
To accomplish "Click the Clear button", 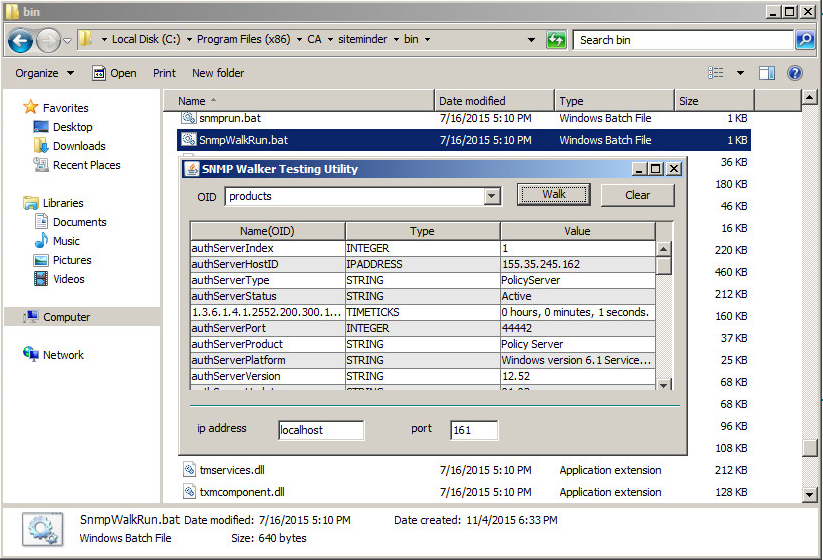I will (637, 195).
